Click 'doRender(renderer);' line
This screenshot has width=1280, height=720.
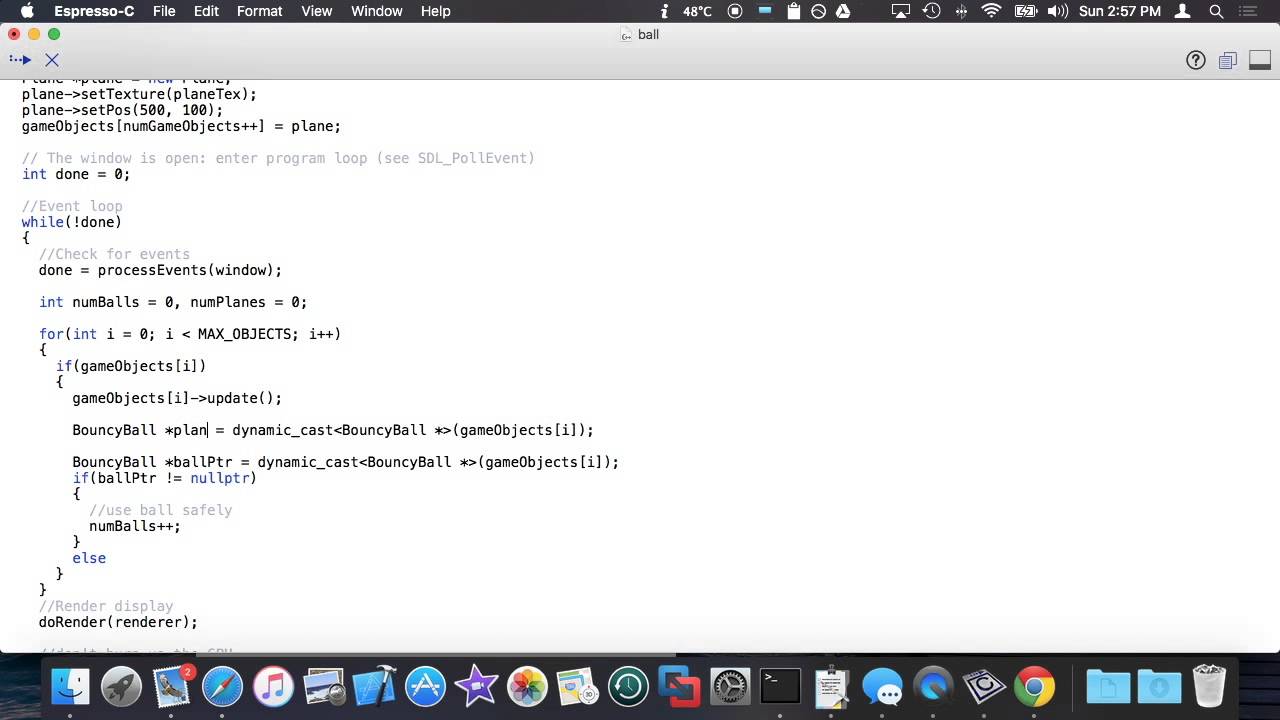[118, 622]
